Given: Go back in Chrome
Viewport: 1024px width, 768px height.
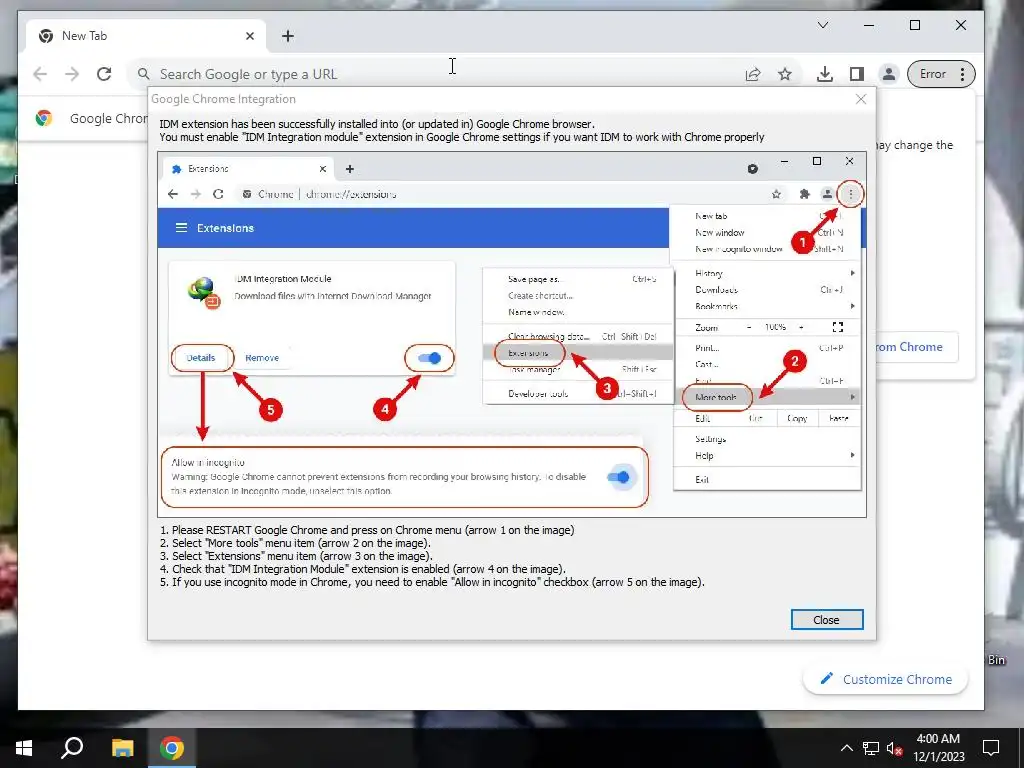Looking at the screenshot, I should 40,74.
